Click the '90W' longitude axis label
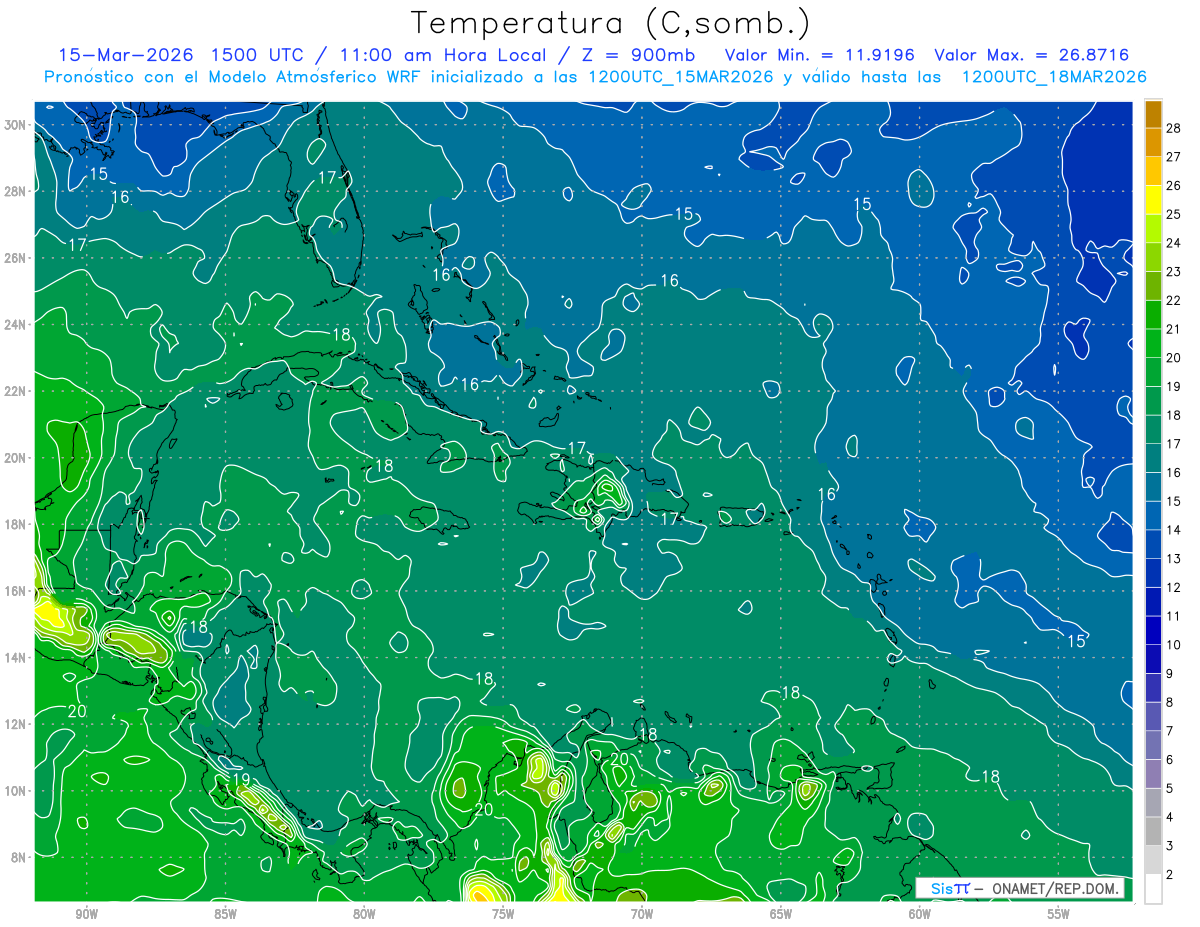1200x927 pixels. 86,914
